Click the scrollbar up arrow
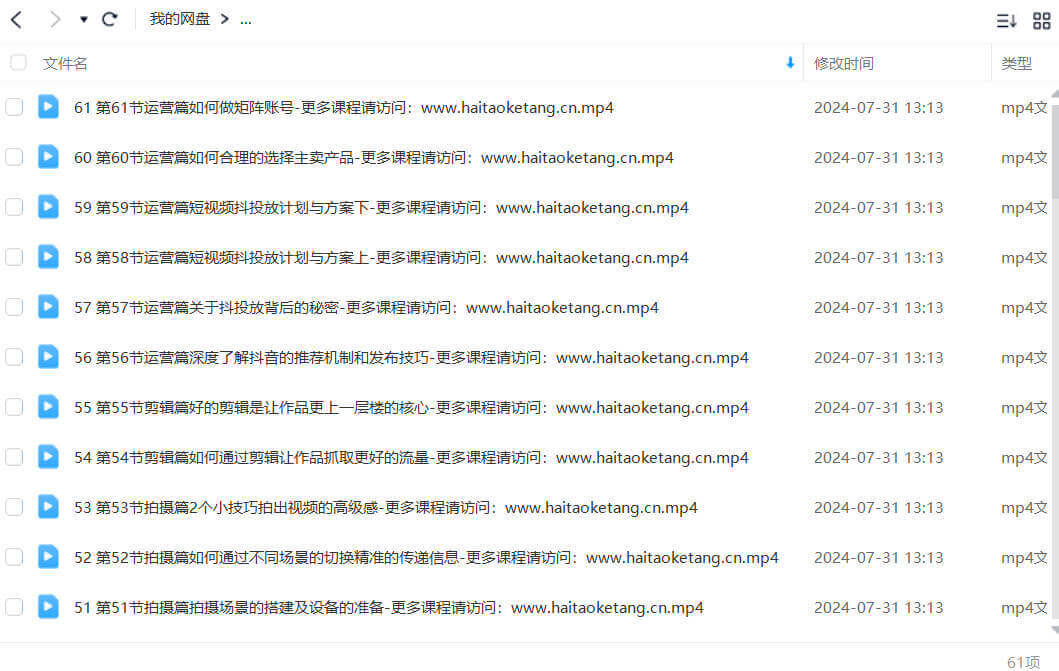Viewport: 1059px width, 671px height. [x=1055, y=94]
